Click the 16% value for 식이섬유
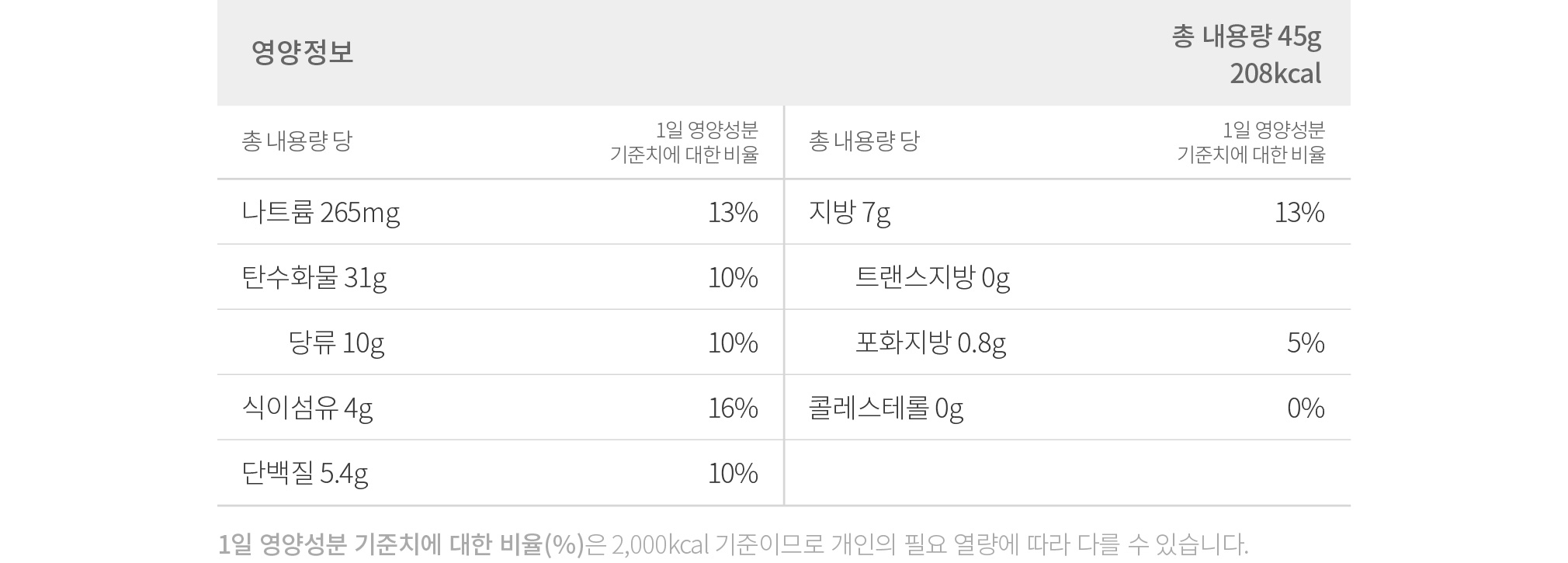The width and height of the screenshot is (1568, 563). pyautogui.click(x=733, y=408)
